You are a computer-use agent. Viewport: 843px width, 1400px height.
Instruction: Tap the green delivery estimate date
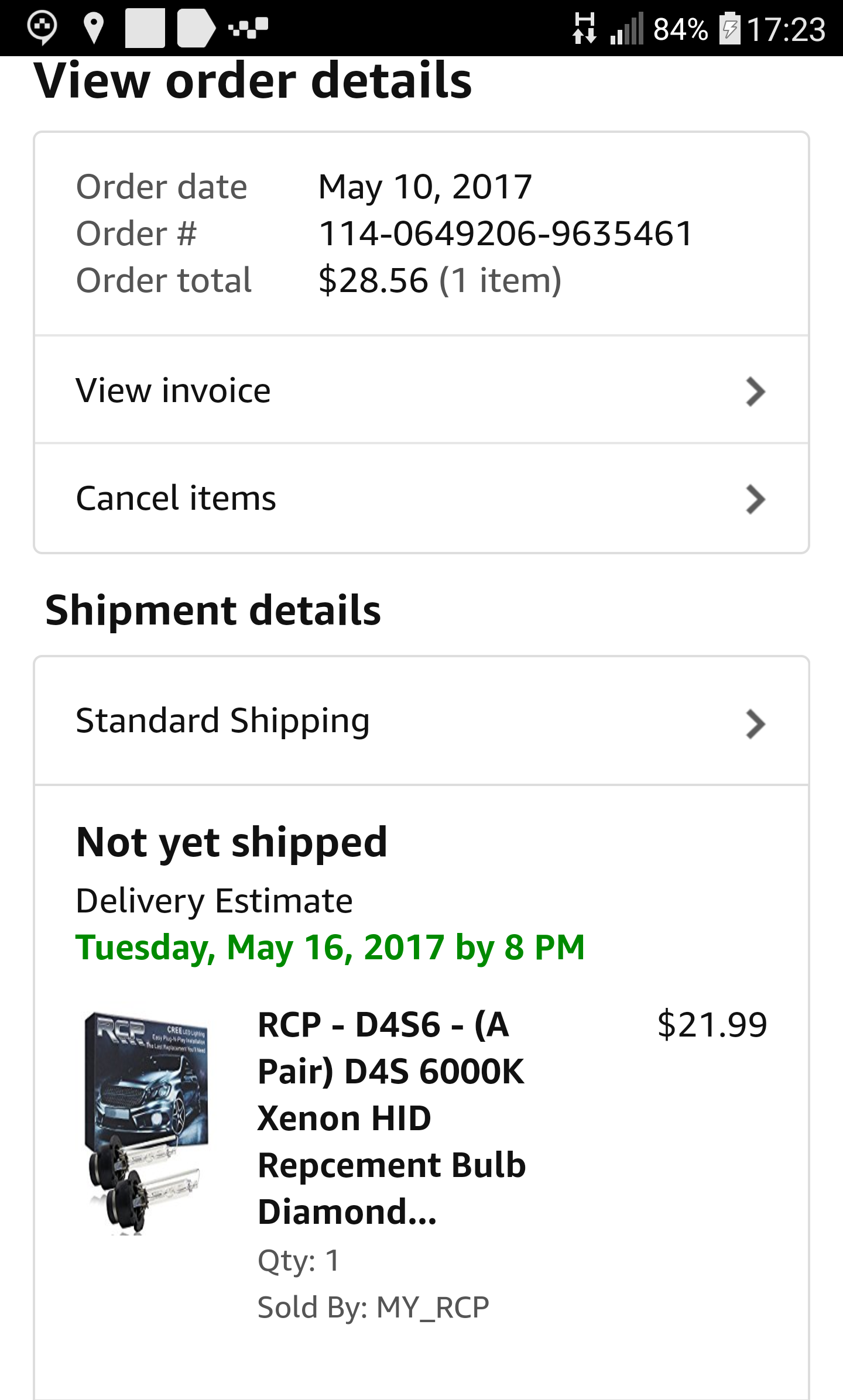point(330,948)
